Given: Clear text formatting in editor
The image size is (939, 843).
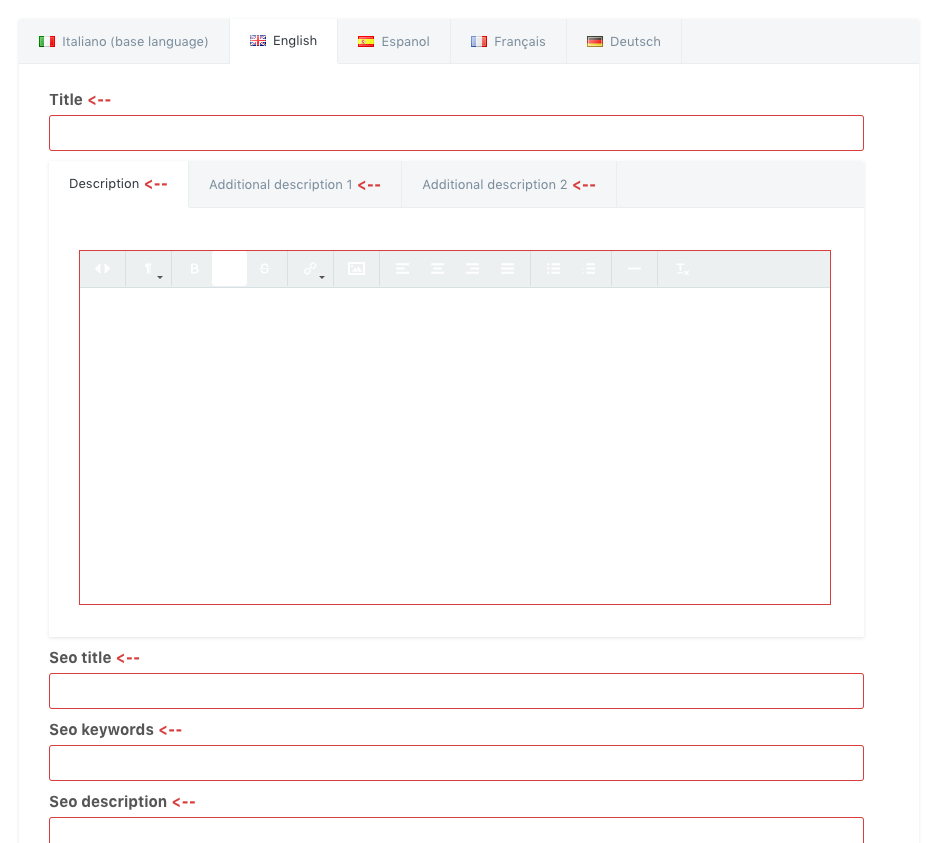Looking at the screenshot, I should 682,269.
